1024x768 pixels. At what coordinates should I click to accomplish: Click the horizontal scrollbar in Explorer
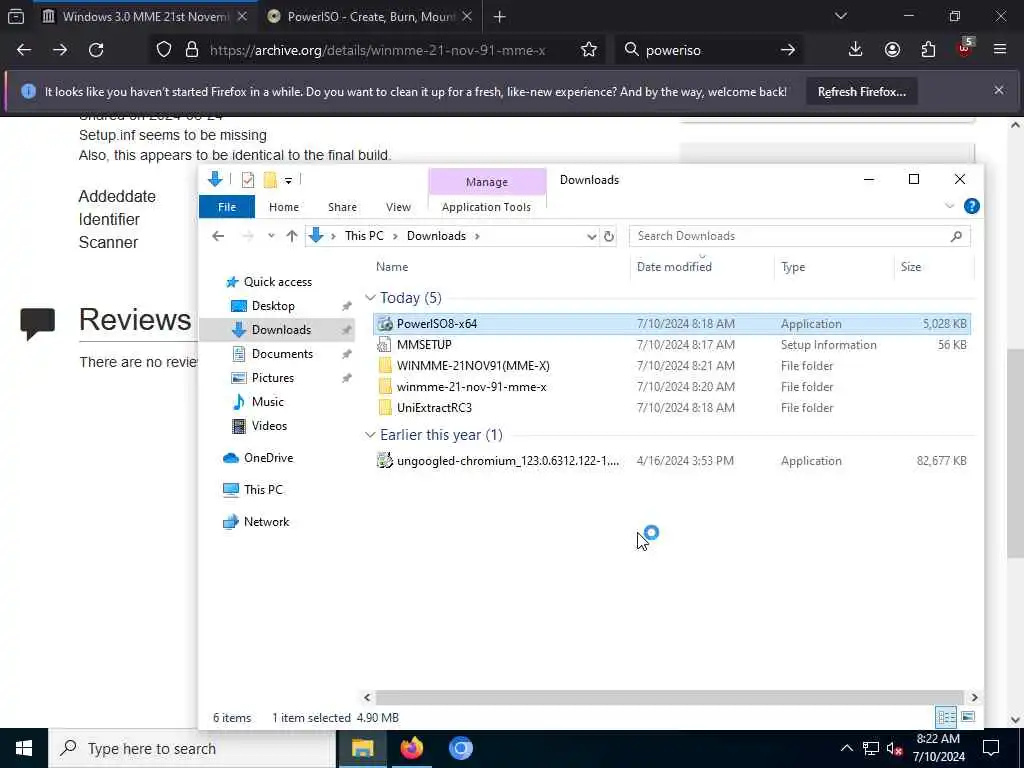669,697
